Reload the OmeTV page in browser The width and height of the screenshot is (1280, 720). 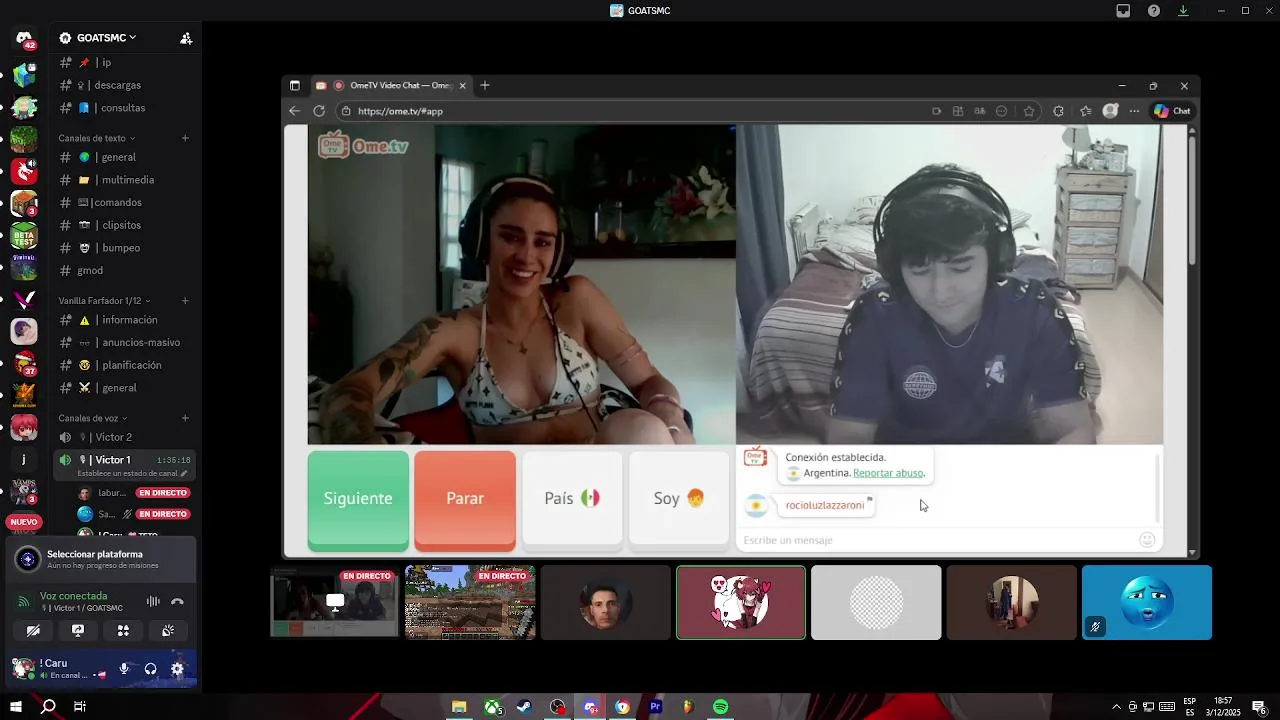[320, 111]
